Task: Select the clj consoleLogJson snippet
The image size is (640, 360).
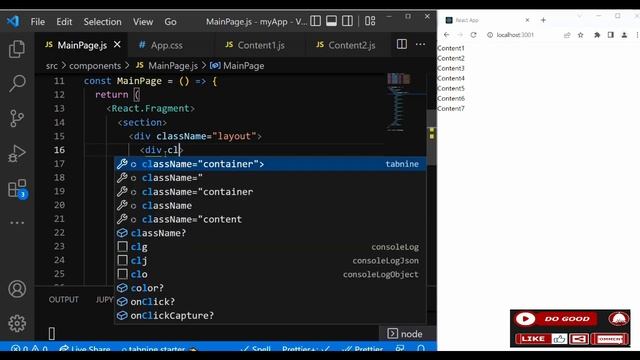Action: (x=270, y=260)
